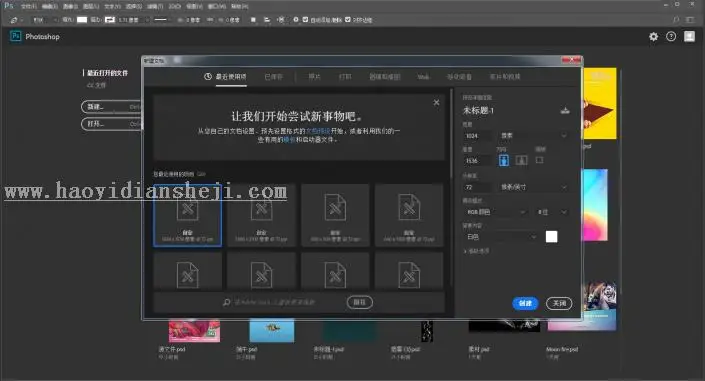
Task: Switch to the 胶片和视频 tab
Action: coord(505,77)
